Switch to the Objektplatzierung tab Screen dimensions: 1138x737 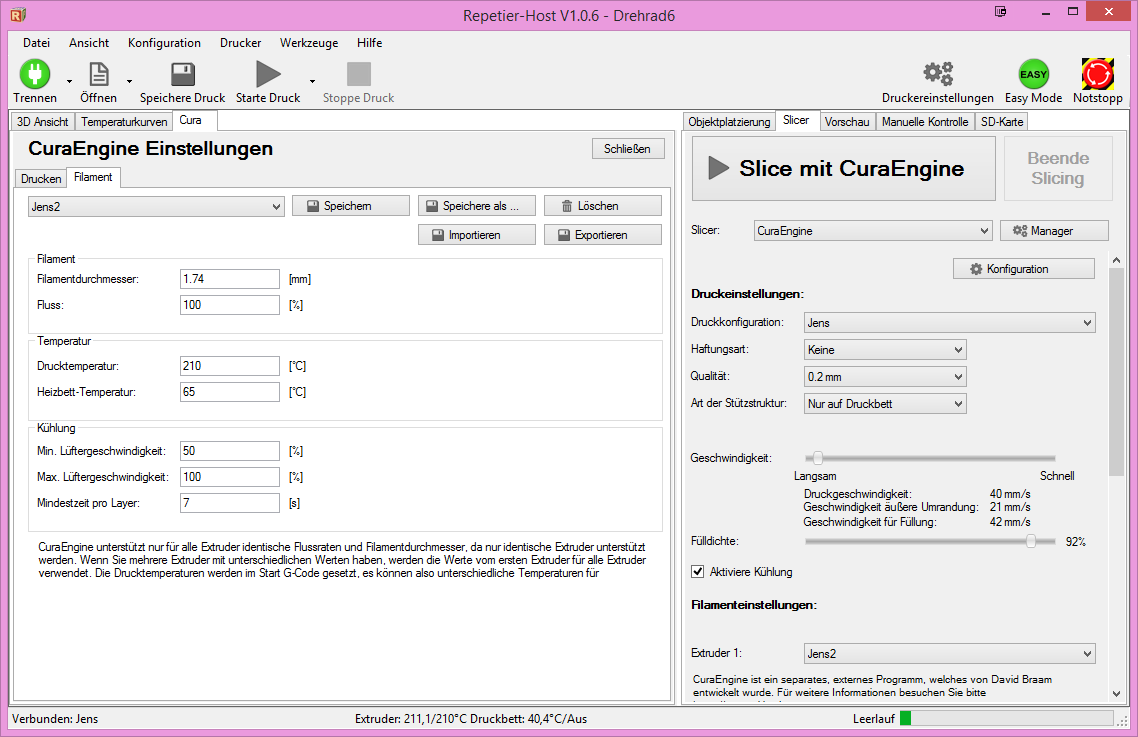729,121
